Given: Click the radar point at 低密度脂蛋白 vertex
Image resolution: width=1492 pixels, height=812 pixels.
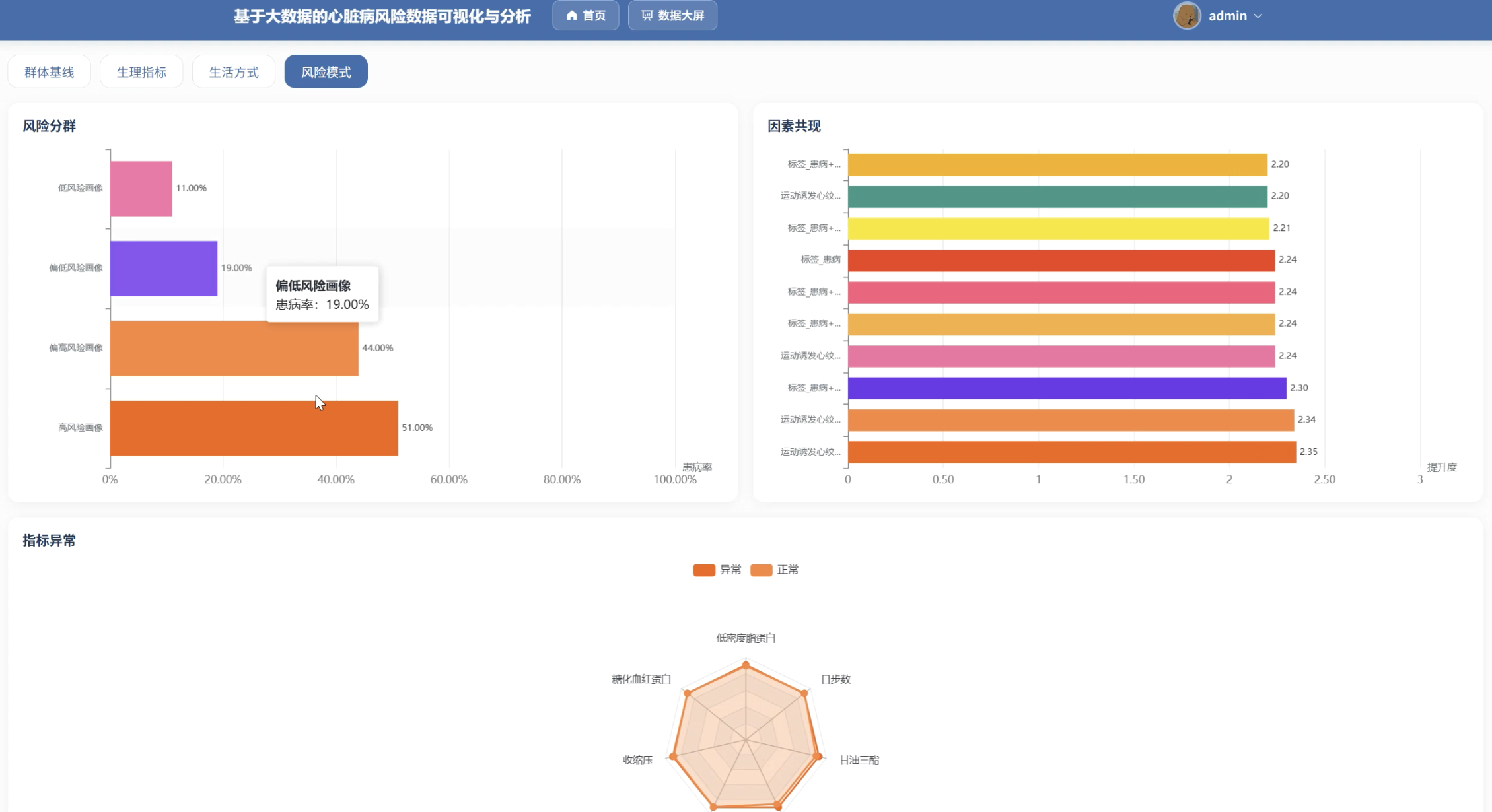Looking at the screenshot, I should (746, 665).
